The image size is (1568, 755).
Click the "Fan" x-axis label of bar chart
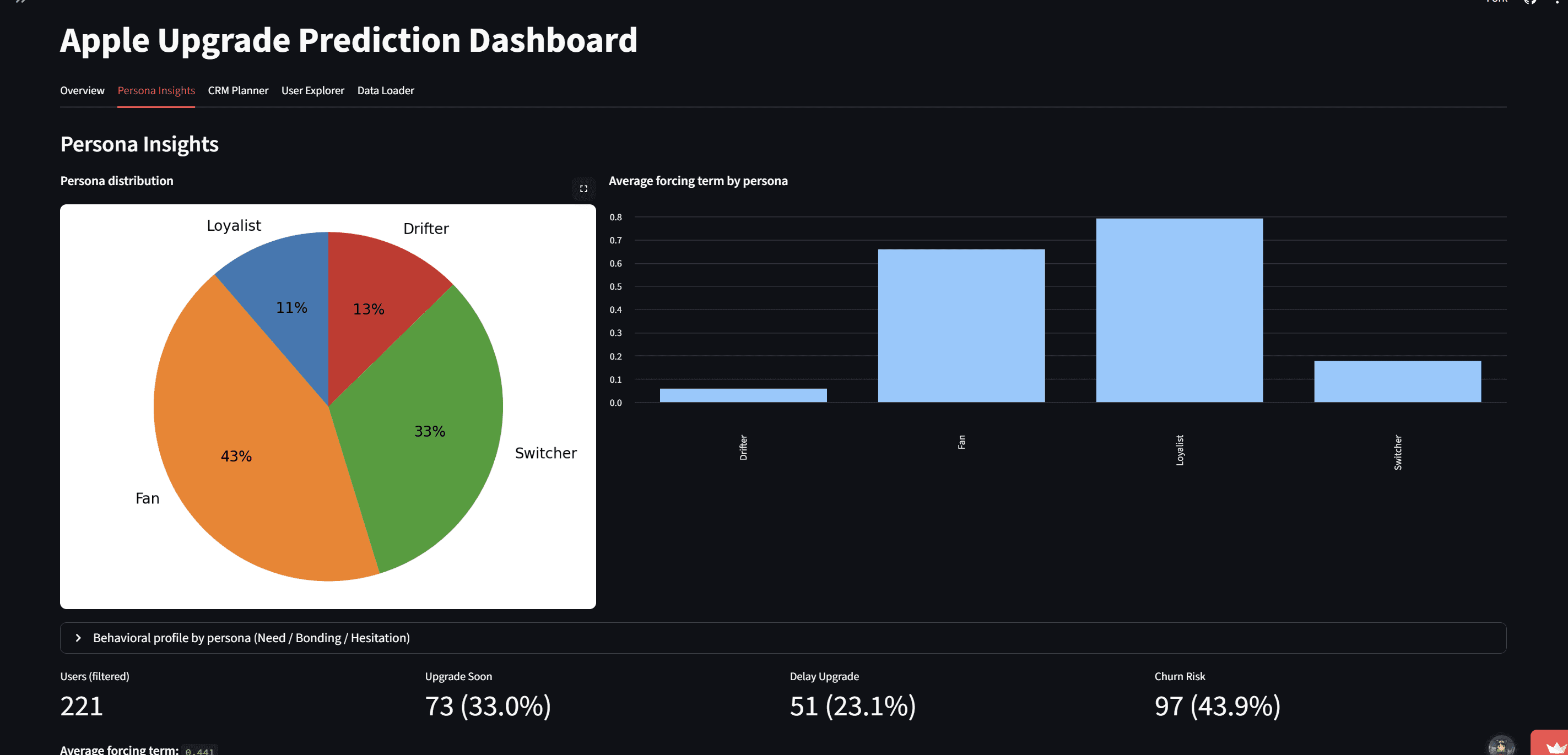(x=962, y=442)
